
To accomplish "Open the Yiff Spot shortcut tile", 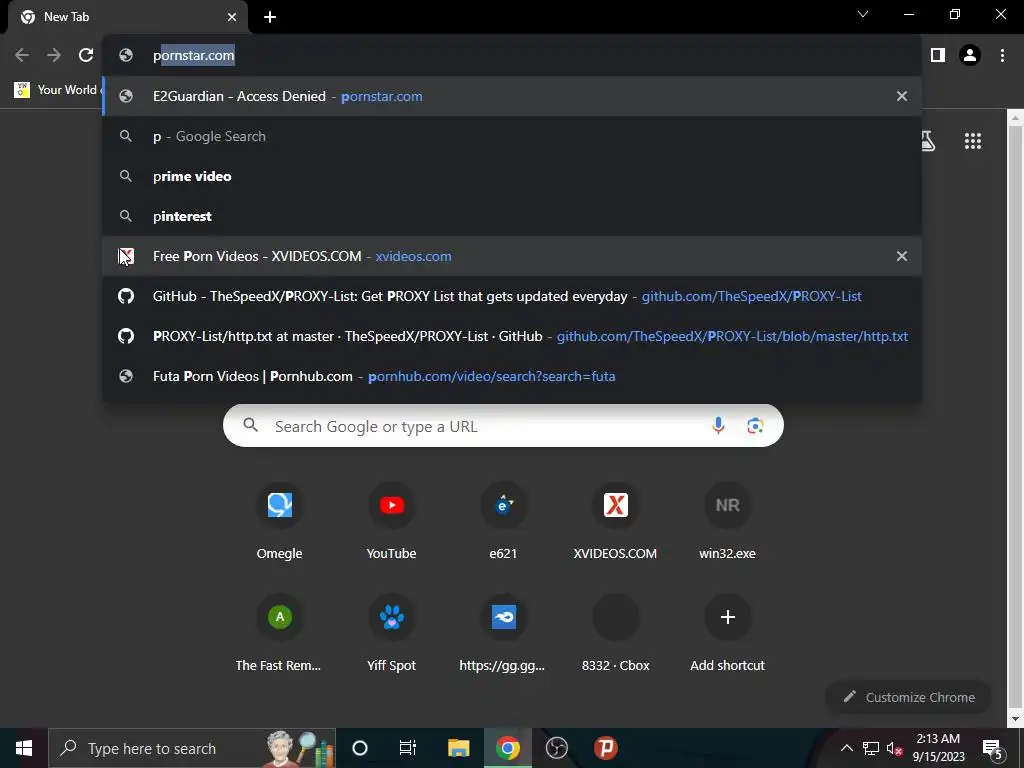I will point(391,634).
